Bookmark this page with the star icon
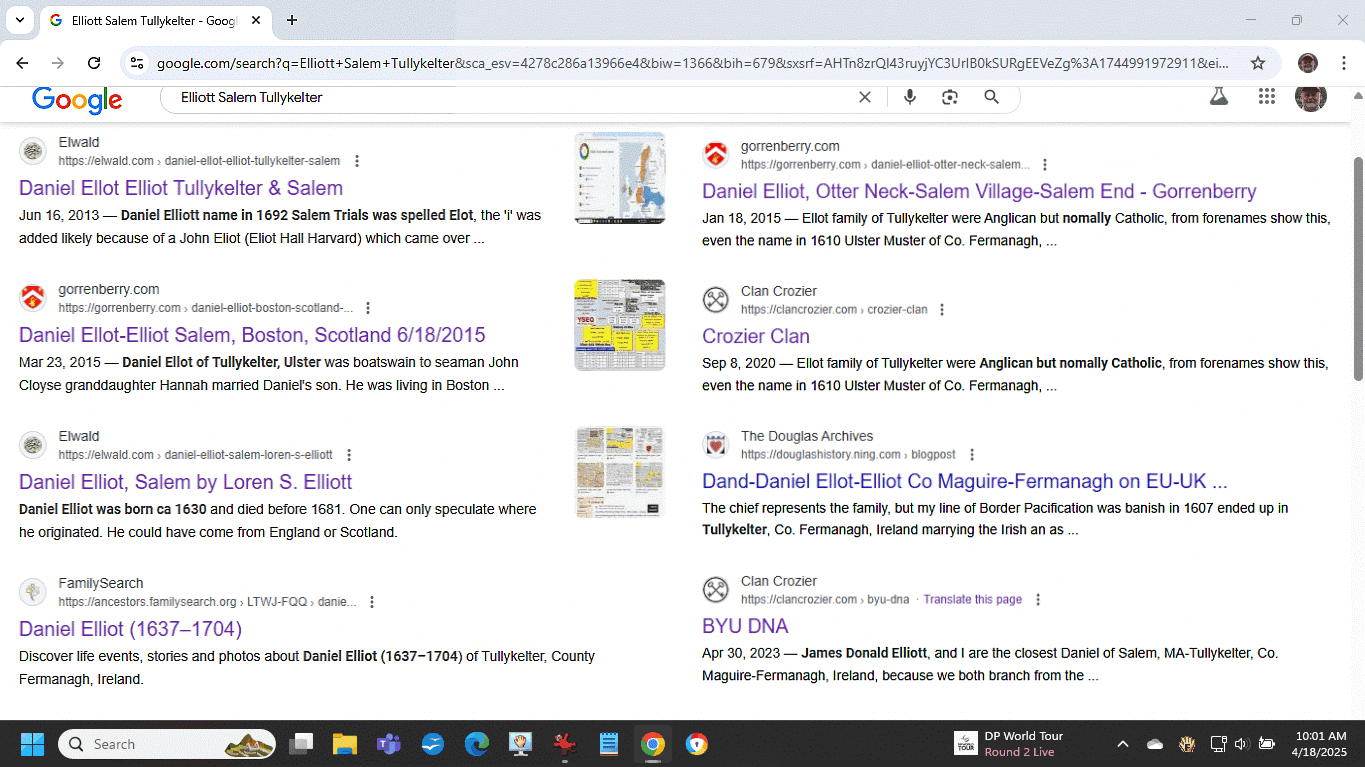This screenshot has width=1365, height=767. click(x=1258, y=63)
